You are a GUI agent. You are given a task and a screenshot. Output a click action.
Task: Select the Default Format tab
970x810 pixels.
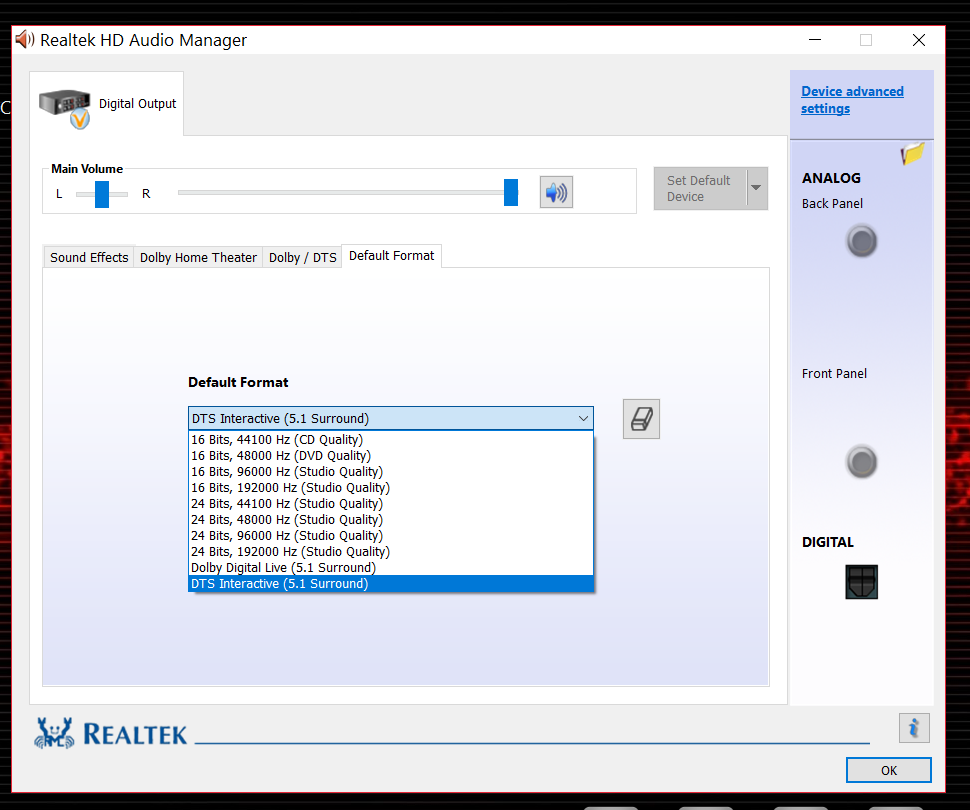(392, 256)
